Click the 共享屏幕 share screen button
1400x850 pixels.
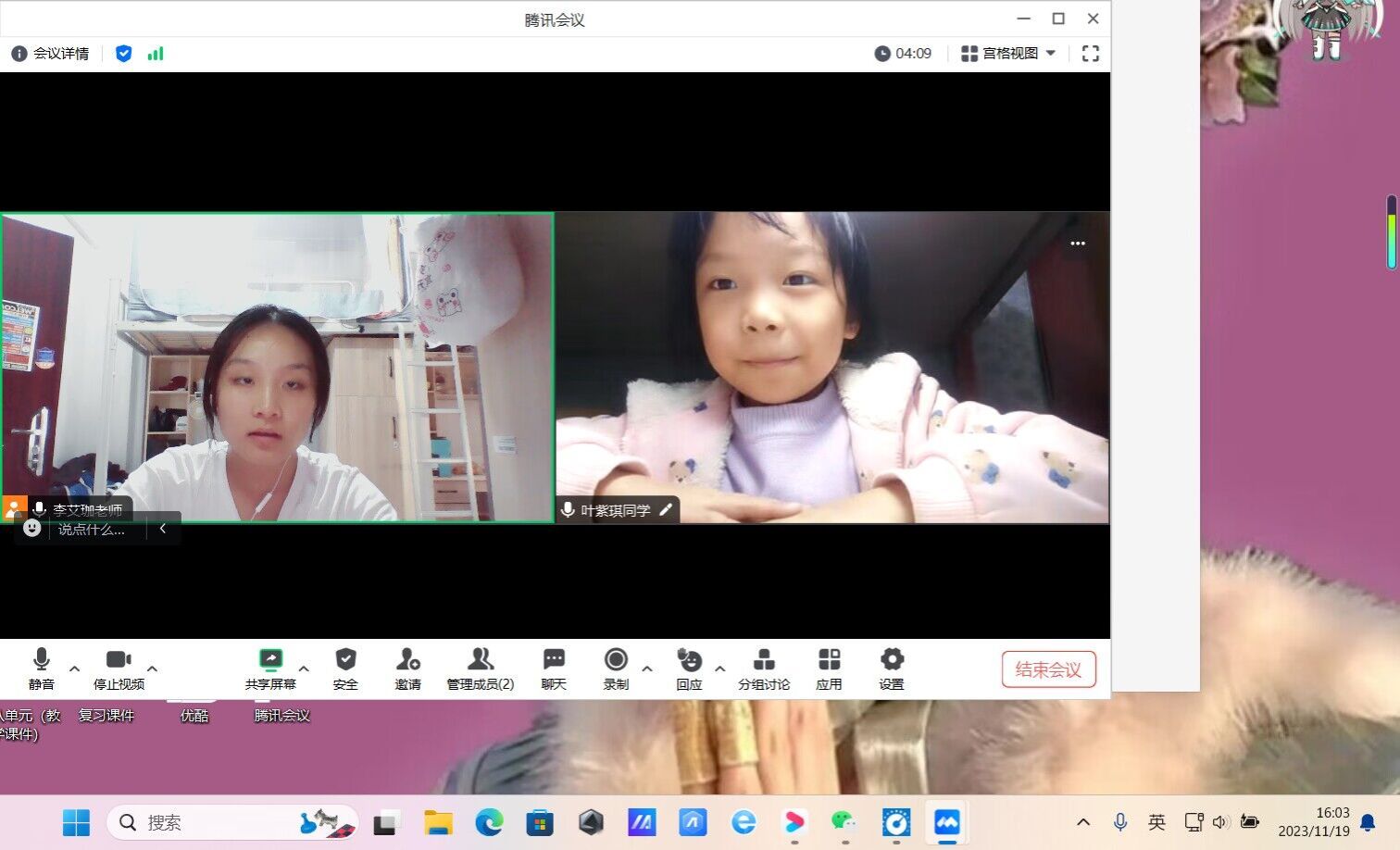tap(270, 669)
